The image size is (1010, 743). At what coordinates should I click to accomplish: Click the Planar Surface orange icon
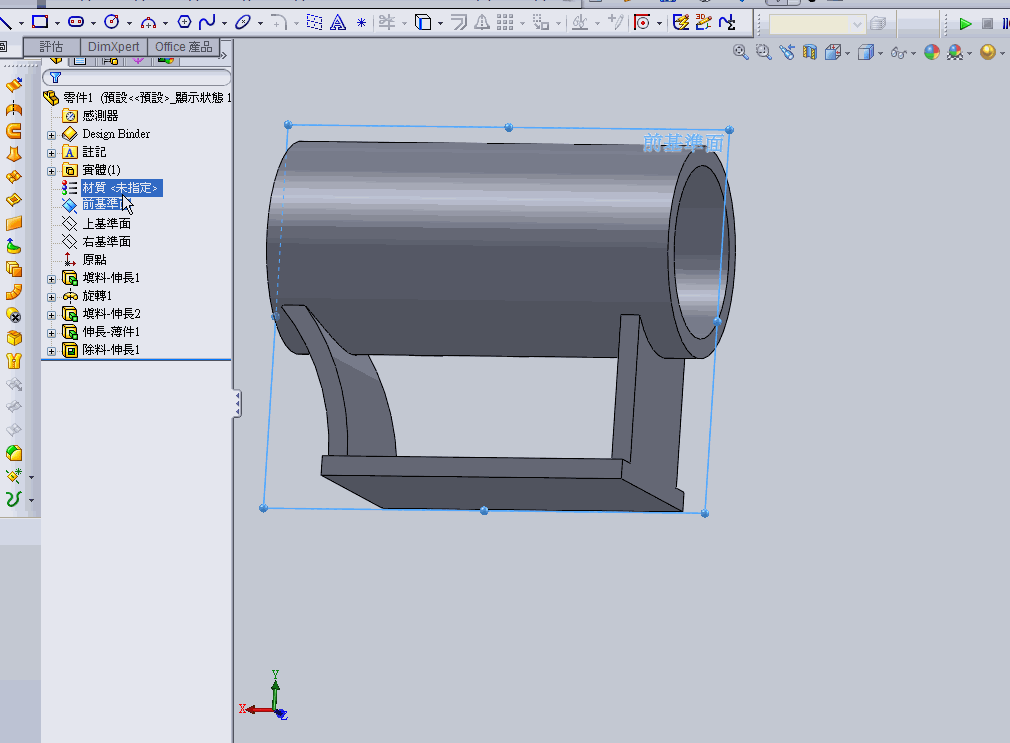click(x=14, y=224)
